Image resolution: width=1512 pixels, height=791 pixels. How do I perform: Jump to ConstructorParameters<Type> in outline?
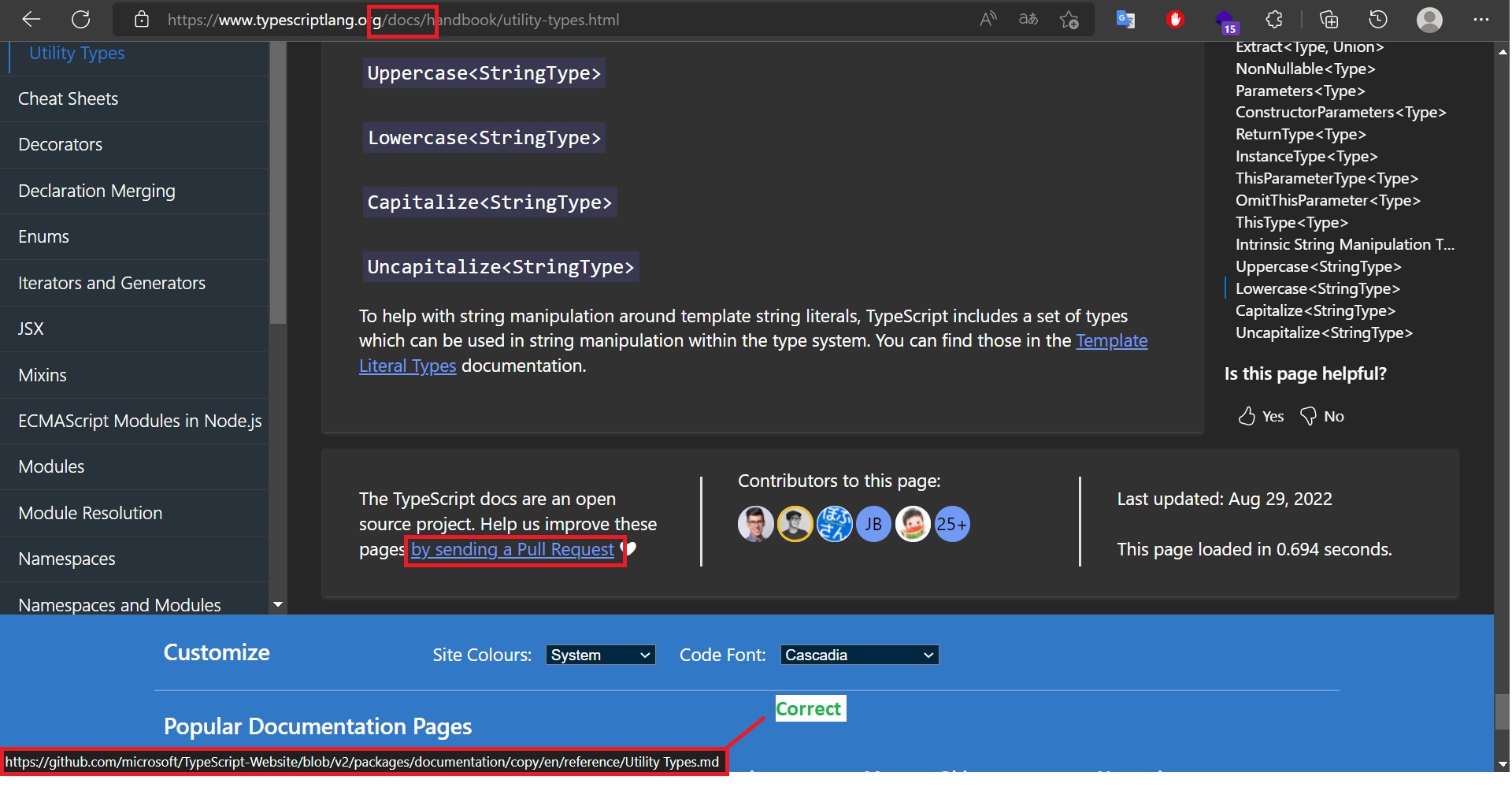click(1340, 112)
